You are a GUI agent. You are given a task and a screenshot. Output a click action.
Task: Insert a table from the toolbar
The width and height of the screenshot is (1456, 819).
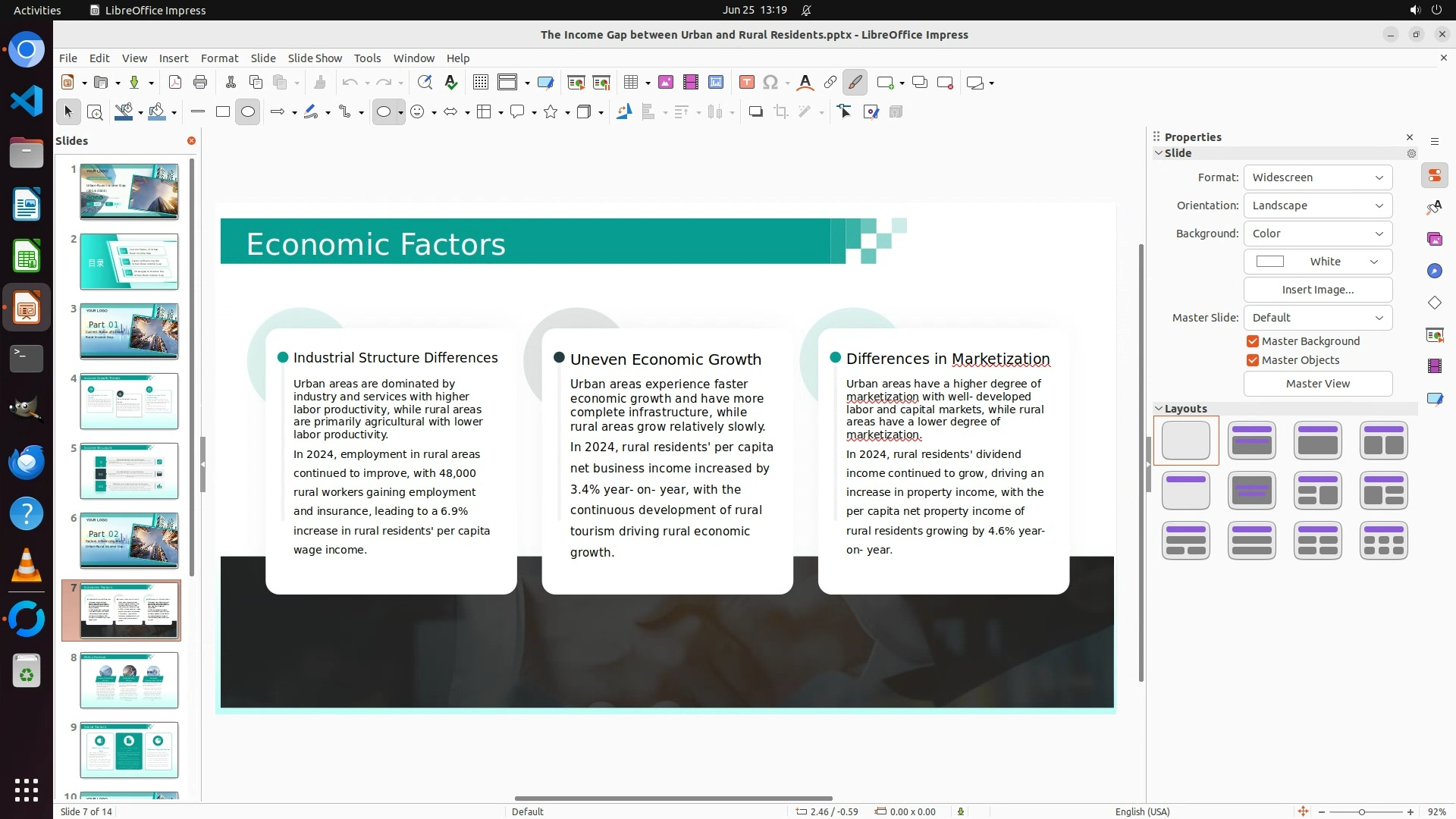coord(630,83)
